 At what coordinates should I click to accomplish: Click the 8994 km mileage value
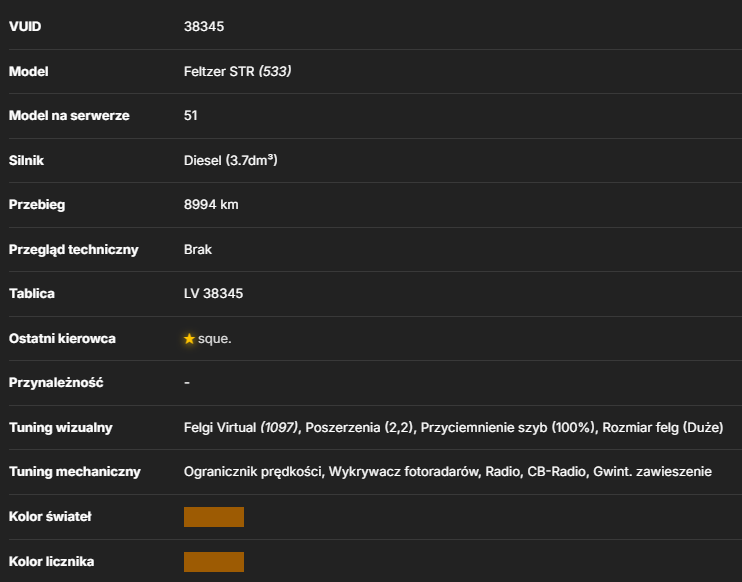[211, 205]
